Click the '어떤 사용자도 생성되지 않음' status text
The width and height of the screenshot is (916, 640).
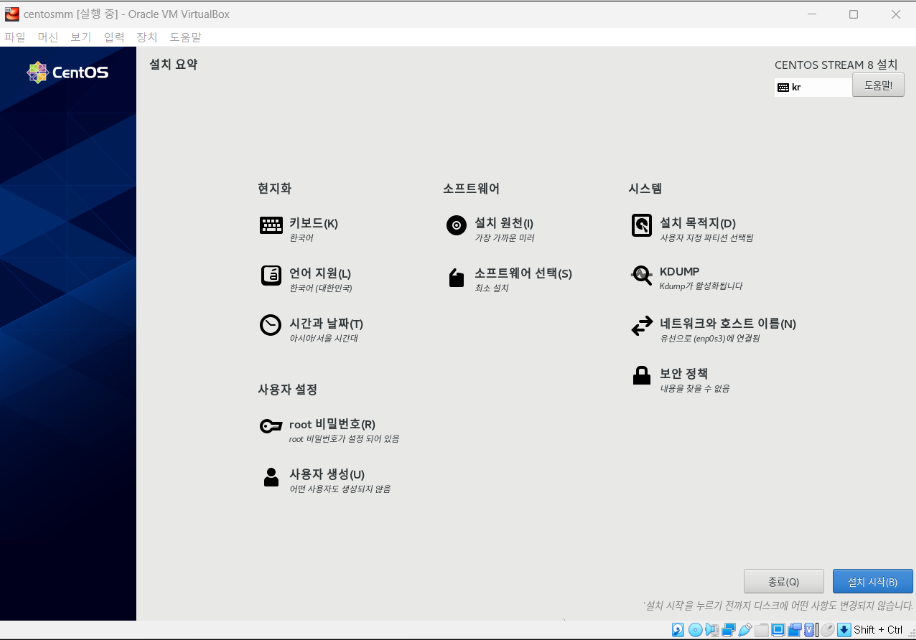click(x=340, y=489)
